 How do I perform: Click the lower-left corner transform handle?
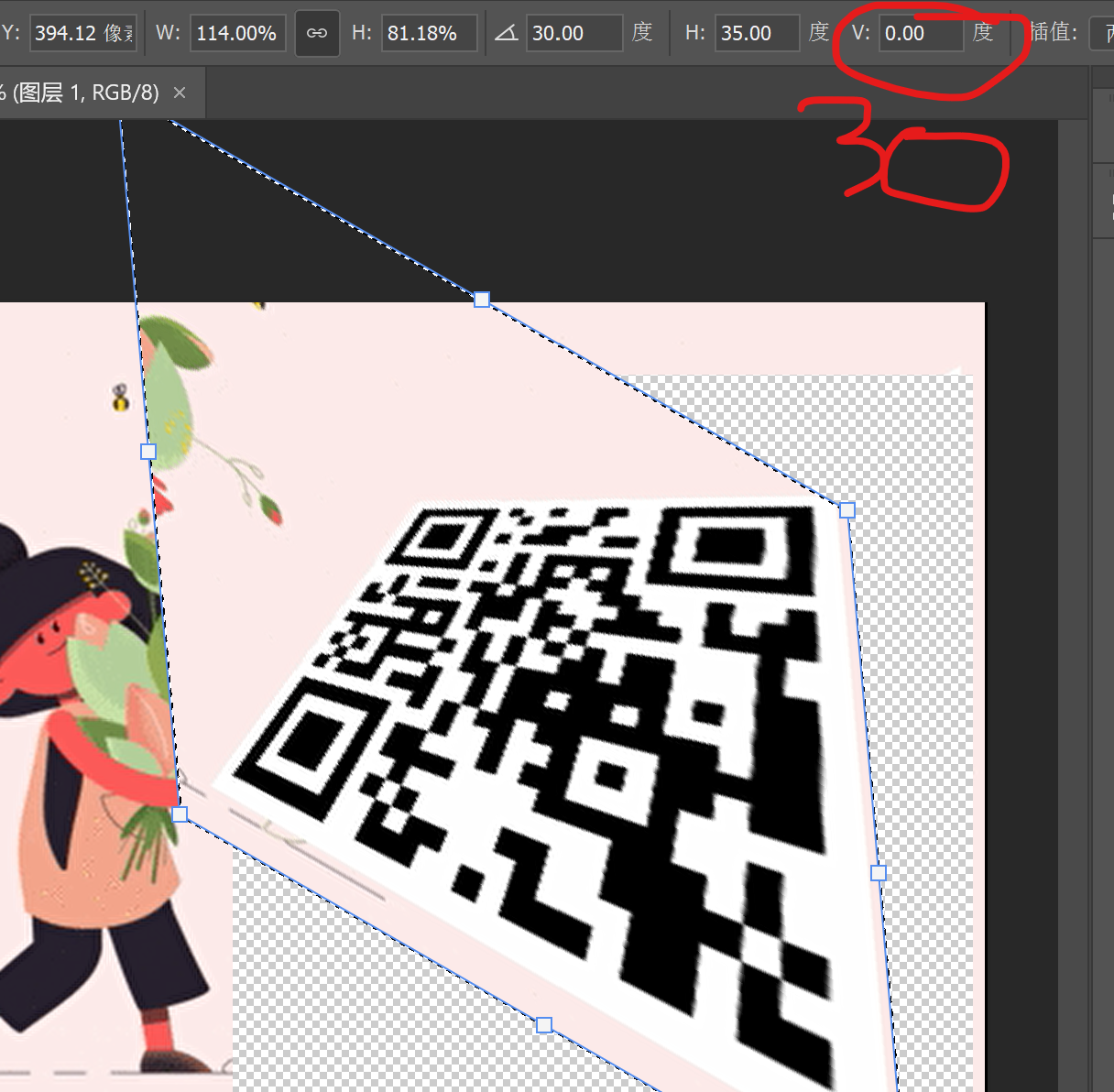point(180,814)
